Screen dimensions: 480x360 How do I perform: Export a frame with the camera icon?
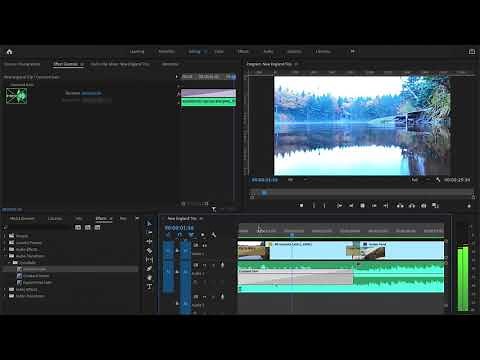click(424, 206)
